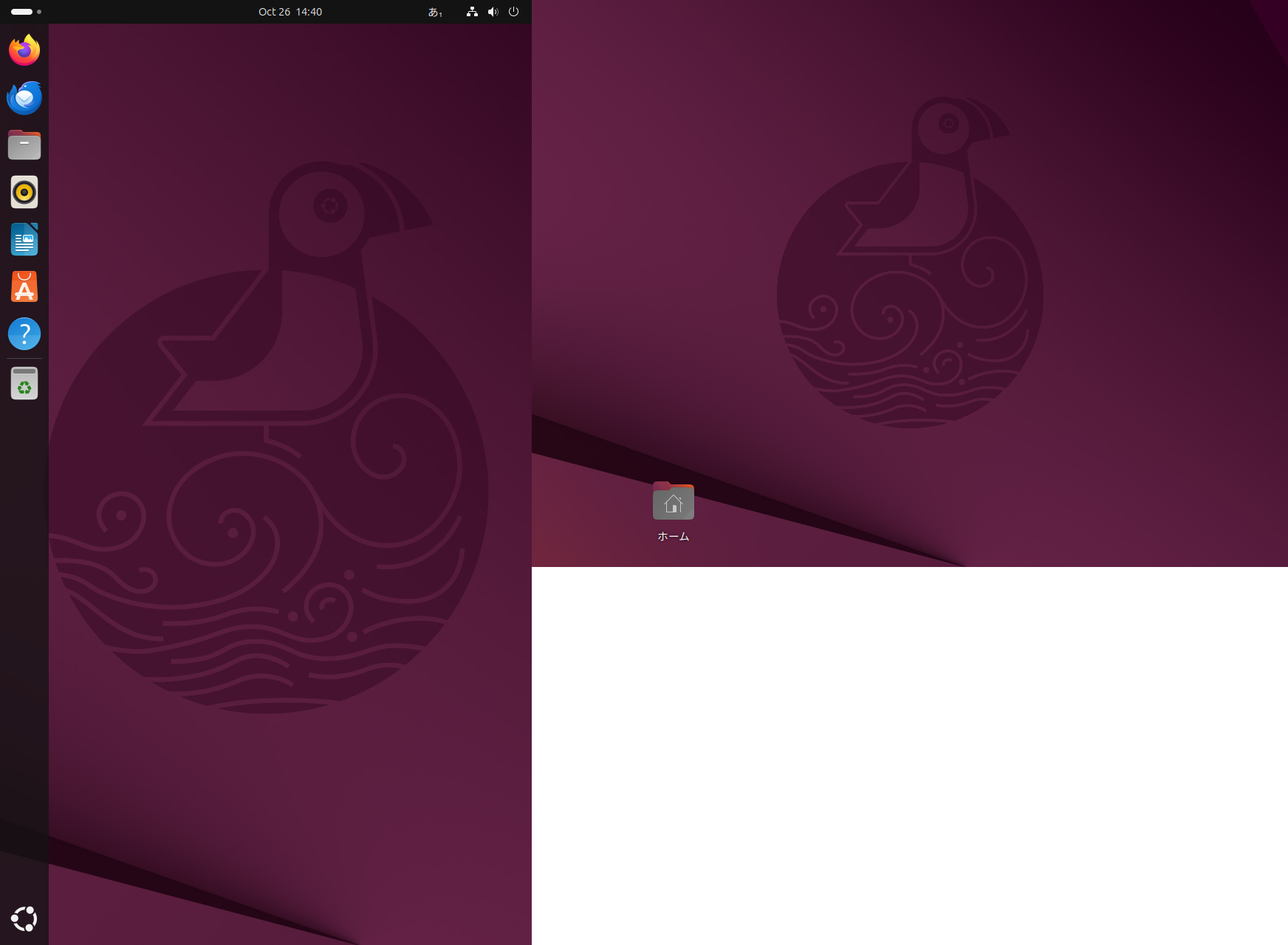The image size is (1288, 945).
Task: Open Firefox from the dock
Action: pos(24,50)
